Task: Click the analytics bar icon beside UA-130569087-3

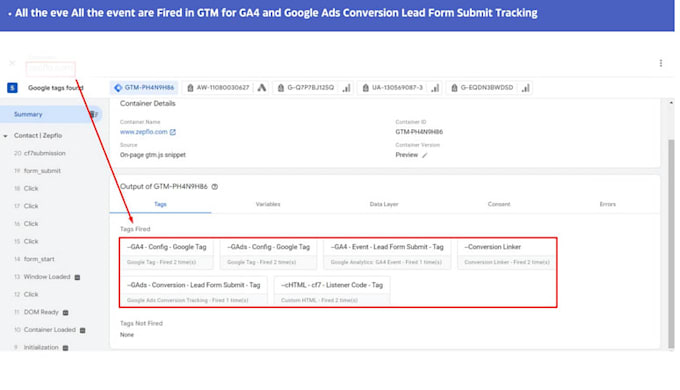Action: (435, 88)
